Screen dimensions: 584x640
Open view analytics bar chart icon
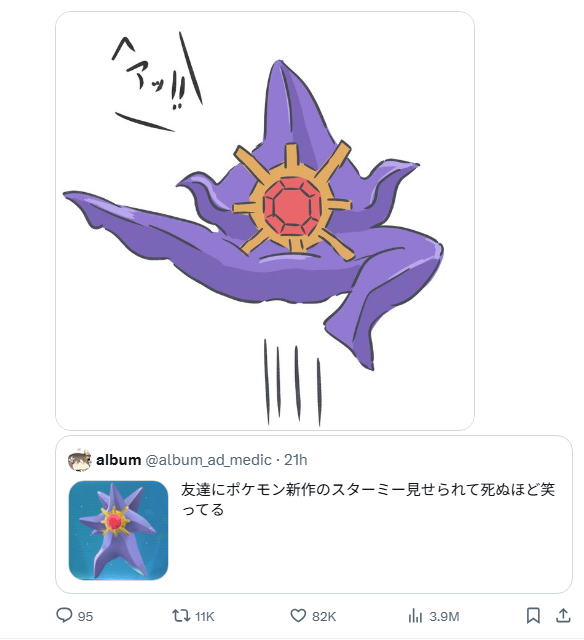point(415,616)
